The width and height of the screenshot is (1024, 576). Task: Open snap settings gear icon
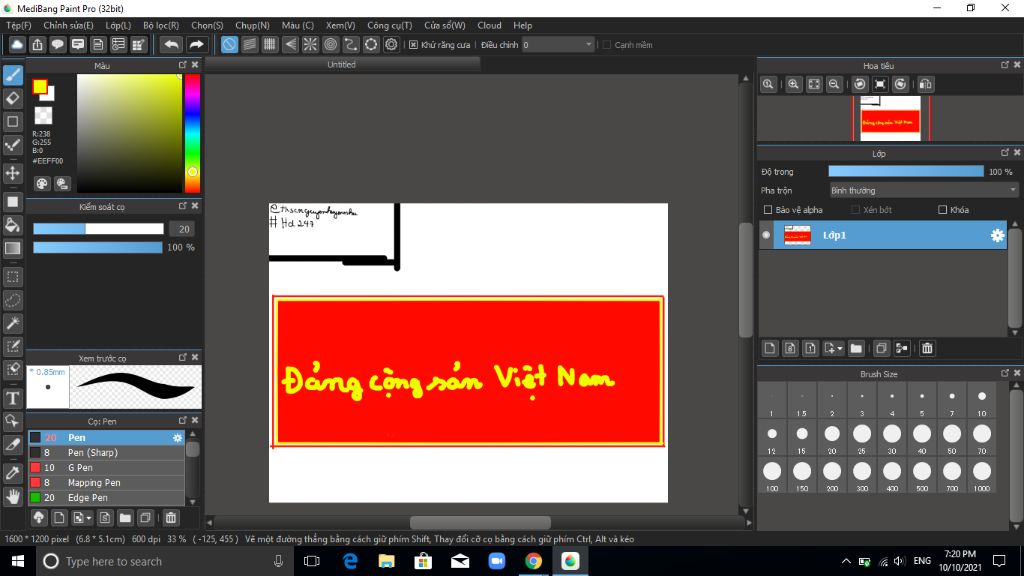coord(391,44)
